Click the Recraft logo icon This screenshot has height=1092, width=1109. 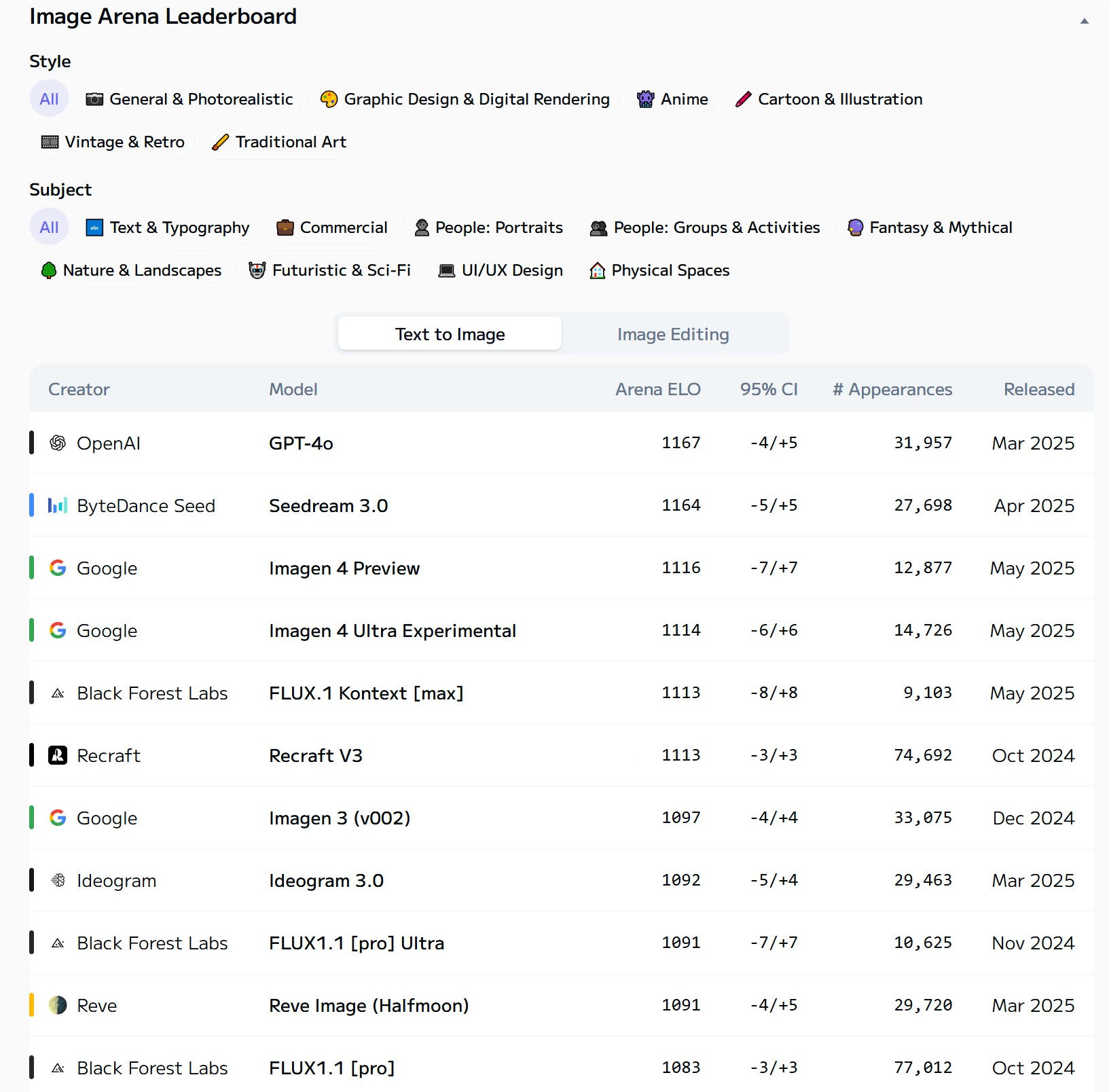pos(58,755)
